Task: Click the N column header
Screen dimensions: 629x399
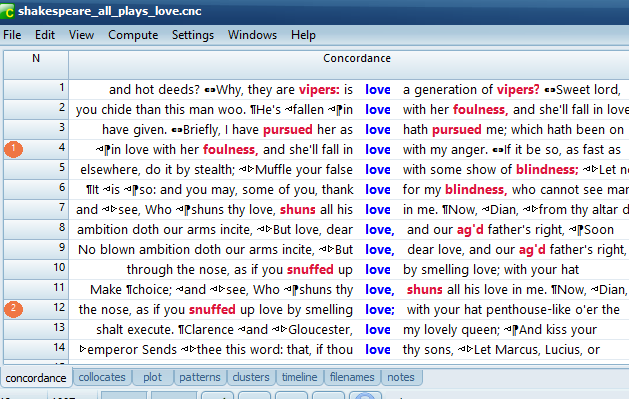Action: (36, 65)
